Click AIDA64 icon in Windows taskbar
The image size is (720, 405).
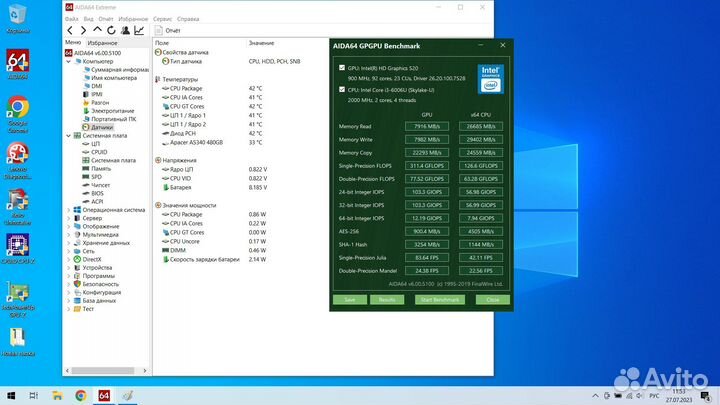[x=103, y=395]
